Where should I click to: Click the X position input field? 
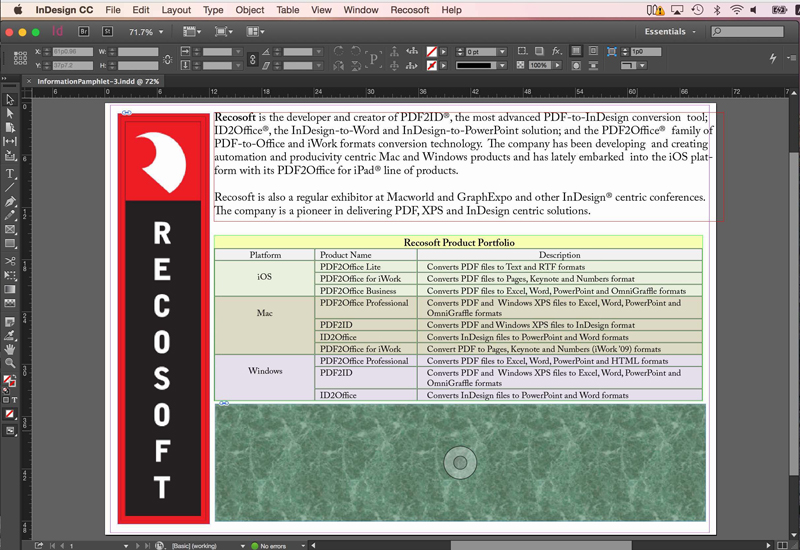(x=75, y=51)
